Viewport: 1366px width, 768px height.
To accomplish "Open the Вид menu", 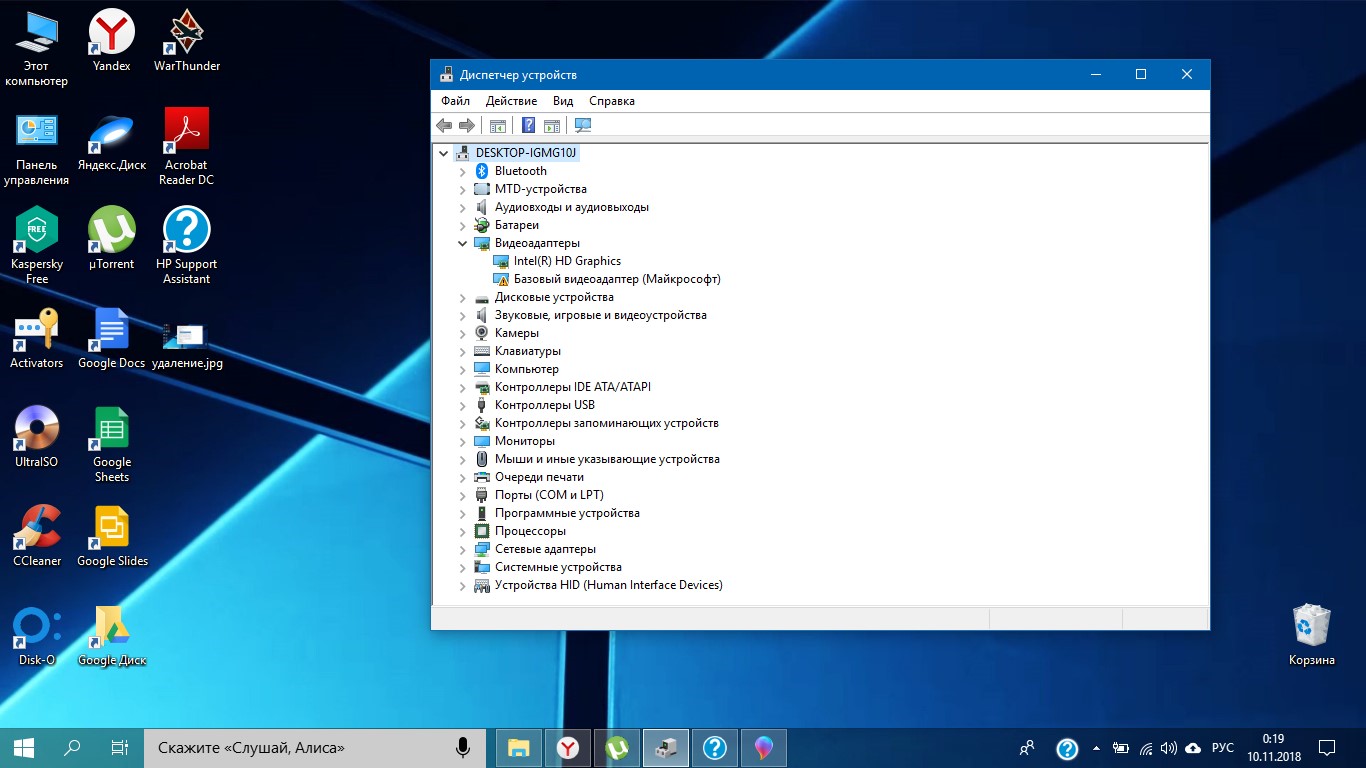I will (x=563, y=101).
